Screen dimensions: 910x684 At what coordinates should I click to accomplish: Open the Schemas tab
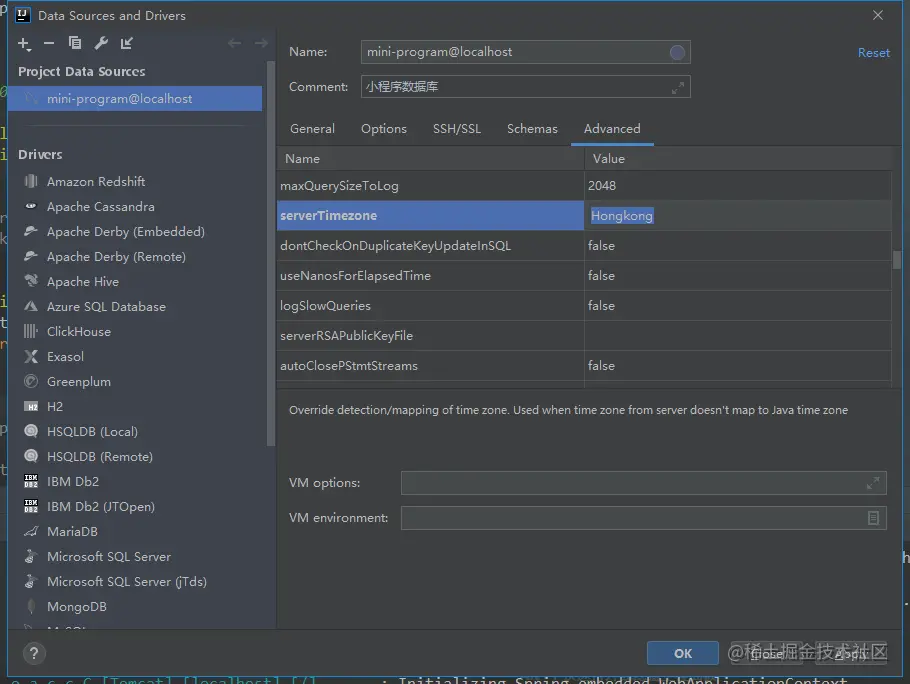tap(532, 129)
